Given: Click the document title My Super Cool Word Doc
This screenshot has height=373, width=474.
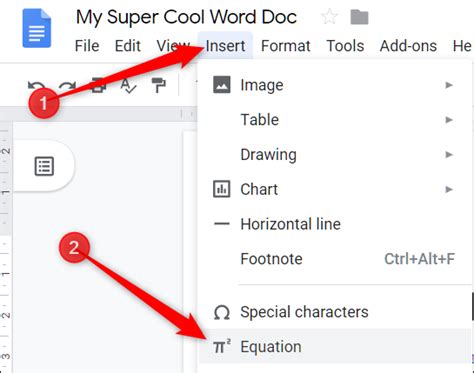Looking at the screenshot, I should click(186, 17).
